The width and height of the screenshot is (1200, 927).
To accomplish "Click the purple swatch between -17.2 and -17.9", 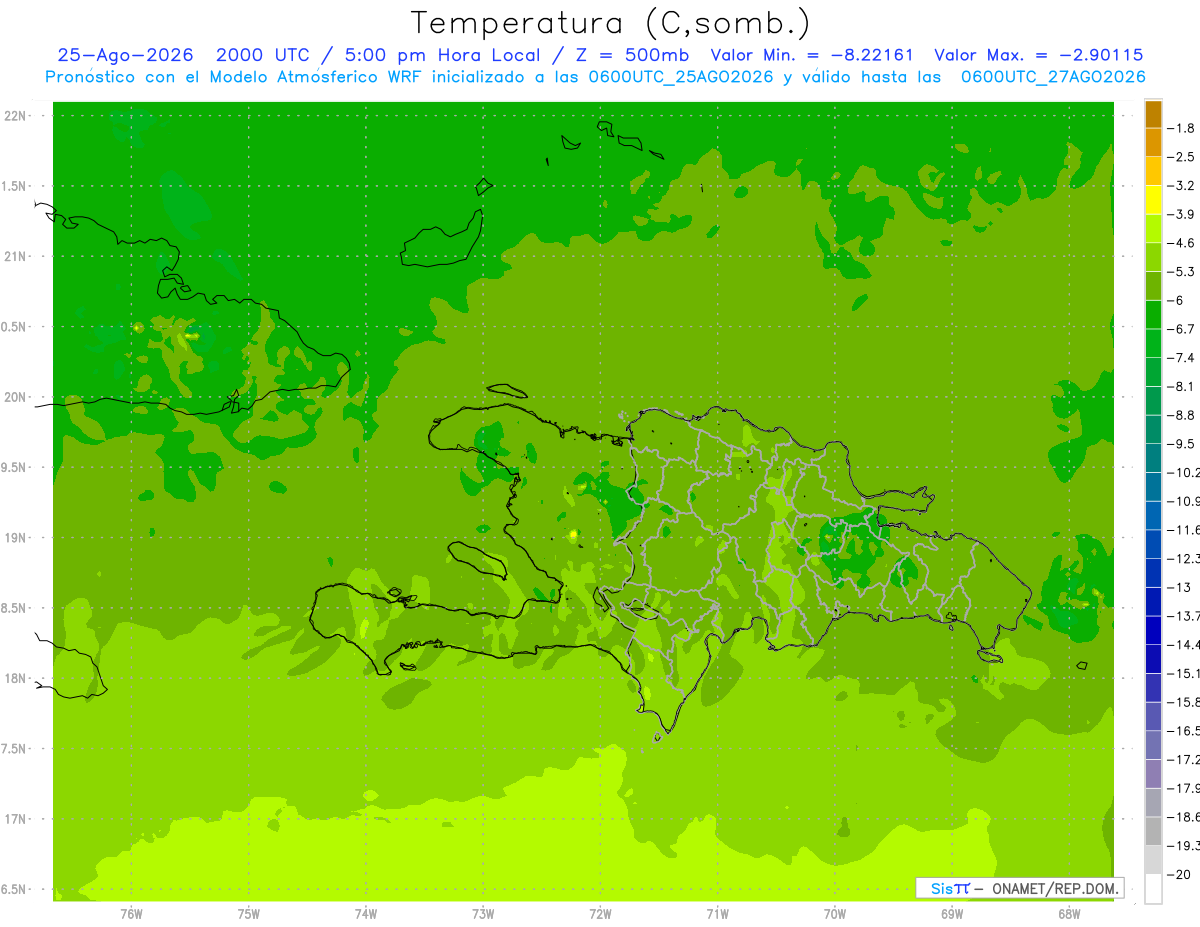I will (x=1153, y=774).
